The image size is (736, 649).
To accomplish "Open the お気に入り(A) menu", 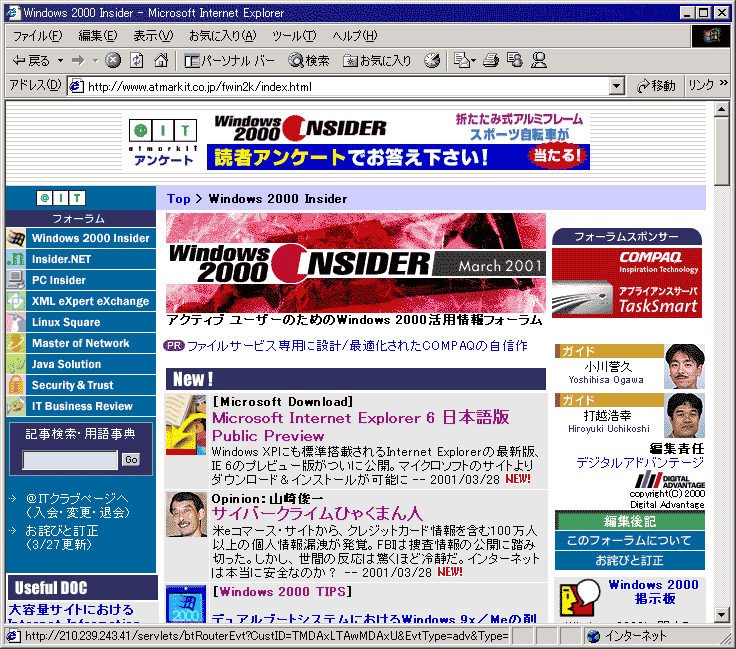I will point(222,36).
